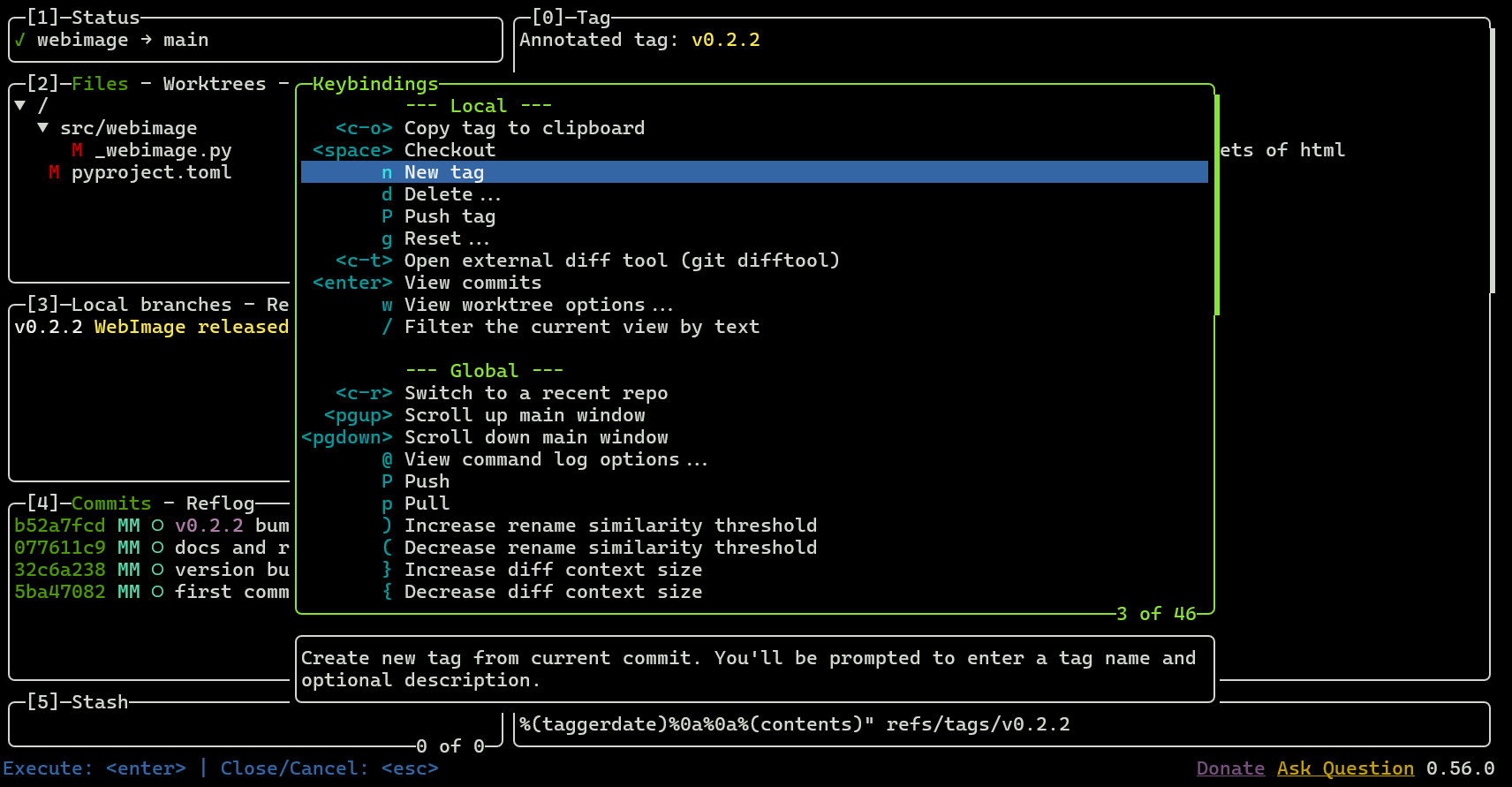Image resolution: width=1512 pixels, height=787 pixels.
Task: Click 'Close/Cancel: <esc>' in the bottom bar
Action: [329, 768]
